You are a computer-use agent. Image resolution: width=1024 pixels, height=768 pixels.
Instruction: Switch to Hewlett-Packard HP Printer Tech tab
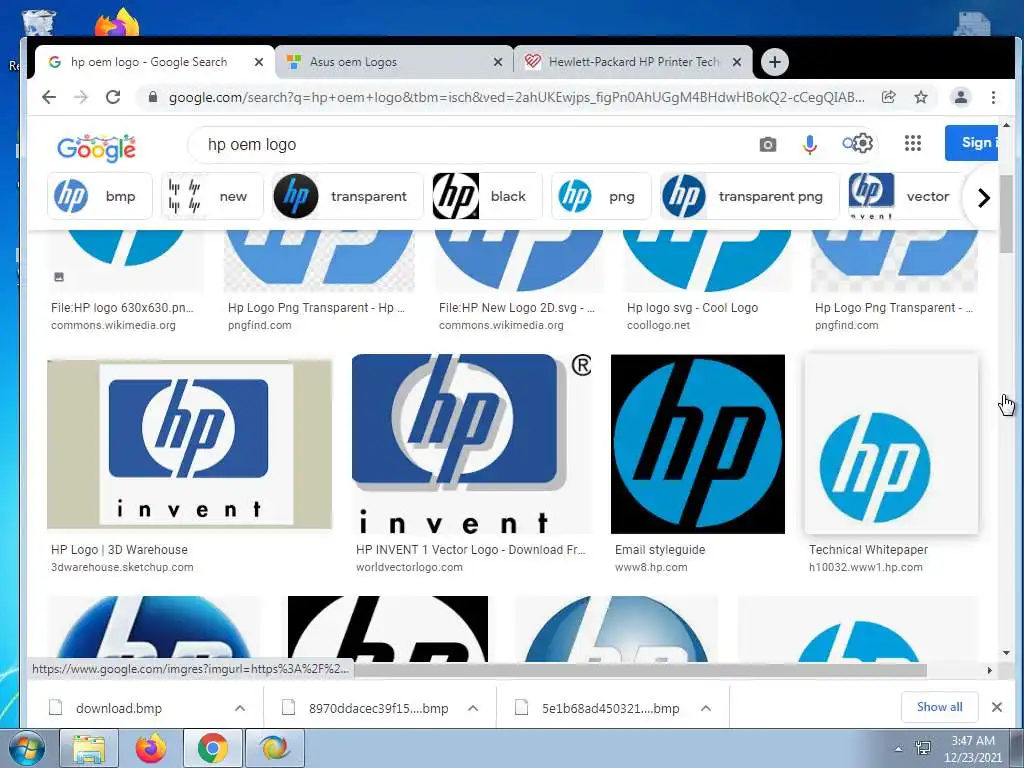point(633,62)
